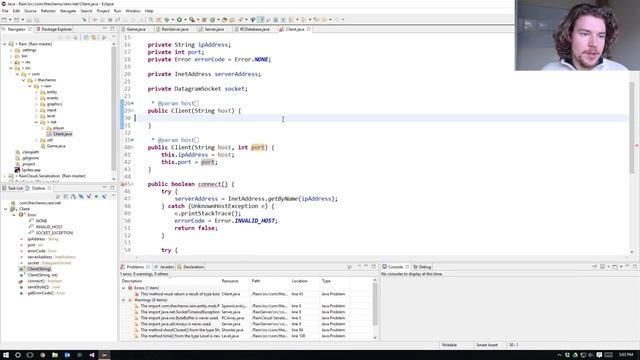
Task: Click the Problems view vertical scrollbar
Action: (375, 304)
